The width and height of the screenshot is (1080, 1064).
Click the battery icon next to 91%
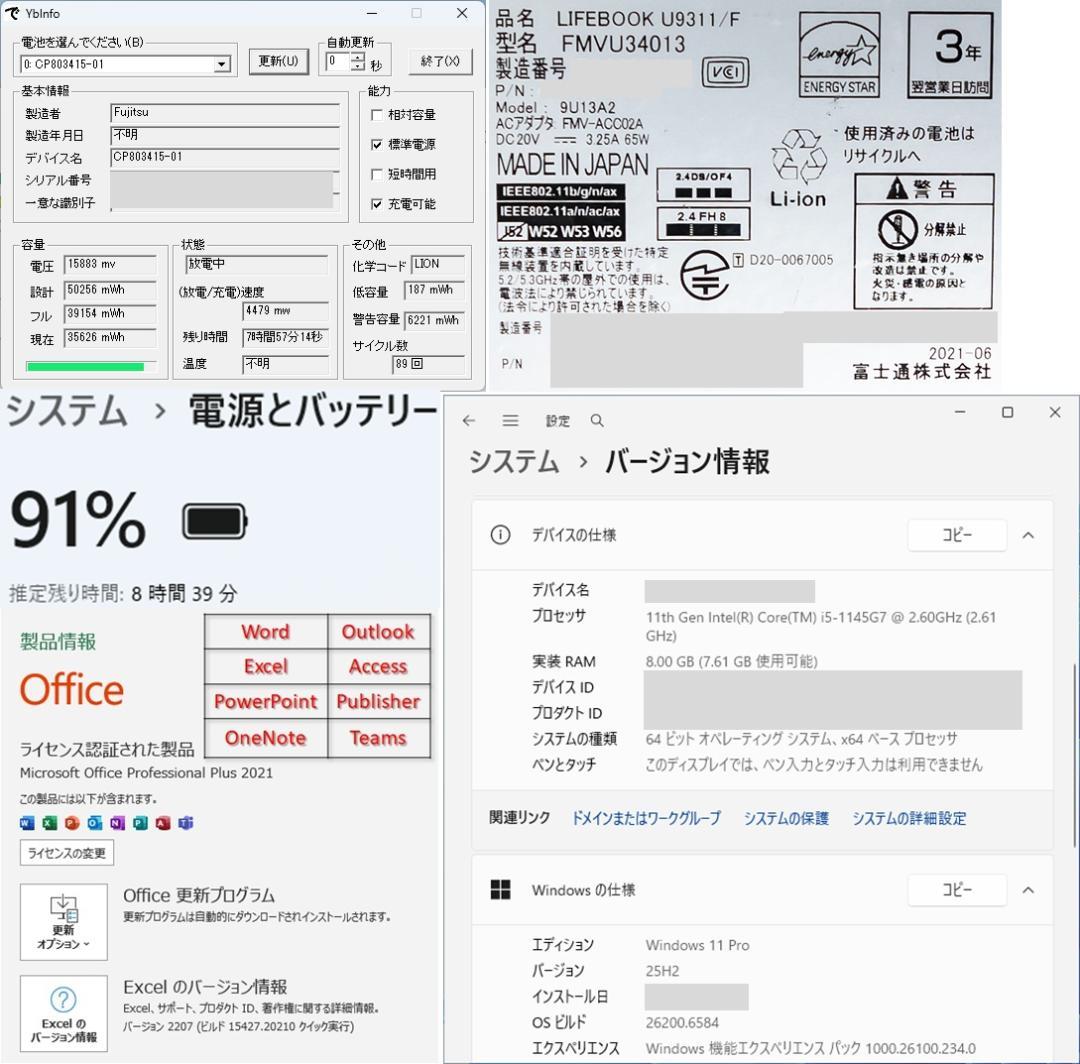tap(214, 521)
